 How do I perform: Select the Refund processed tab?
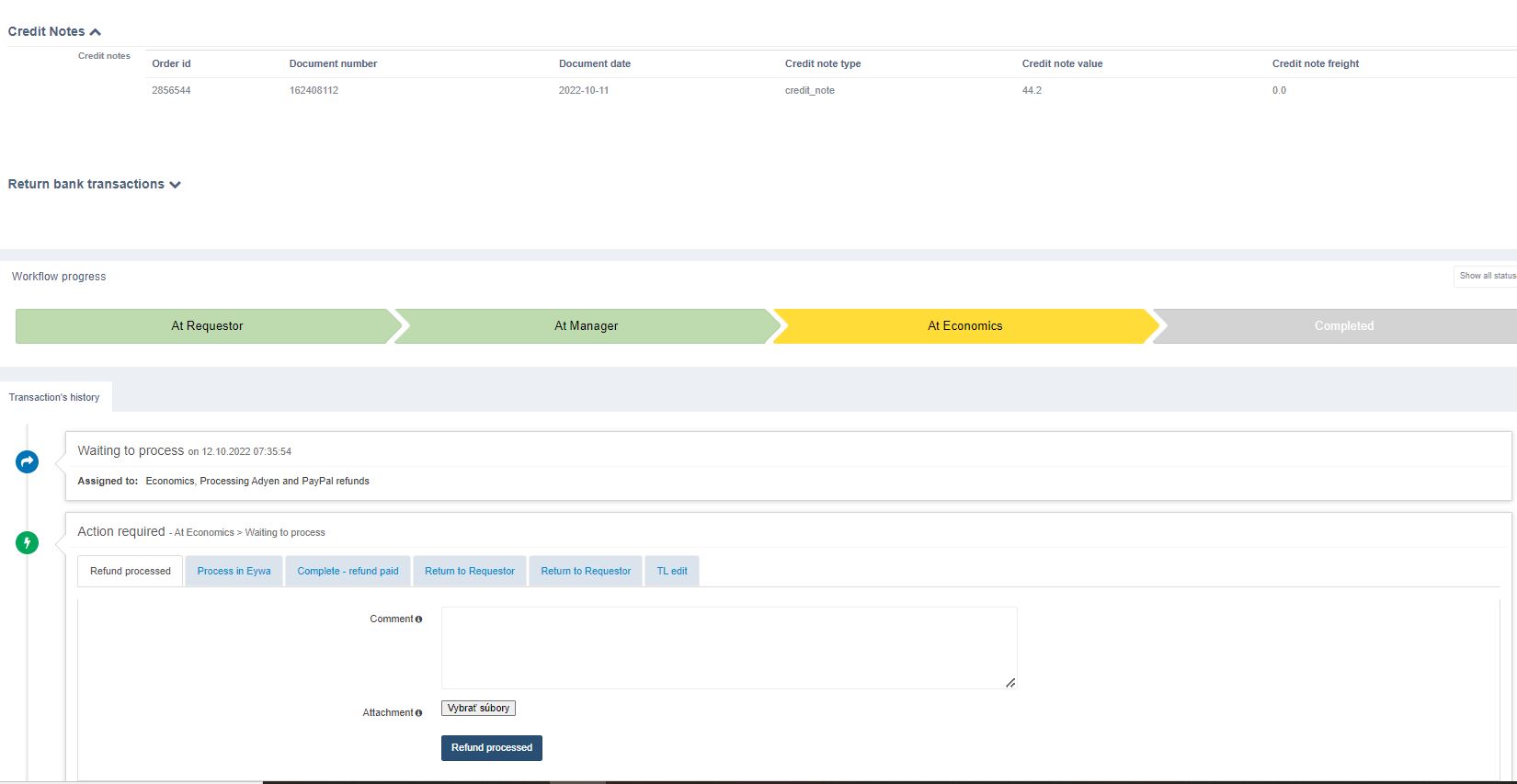131,571
